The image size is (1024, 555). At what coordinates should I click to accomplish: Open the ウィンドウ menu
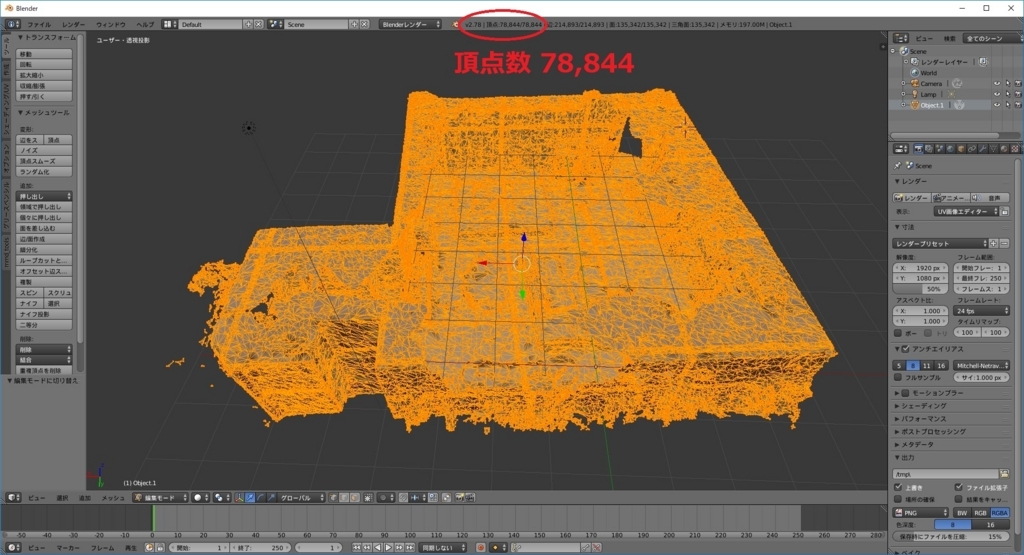pos(110,24)
